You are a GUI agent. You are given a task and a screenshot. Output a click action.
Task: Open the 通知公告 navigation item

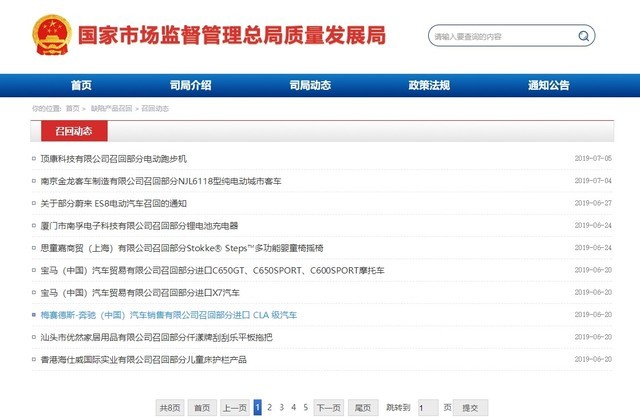point(549,85)
